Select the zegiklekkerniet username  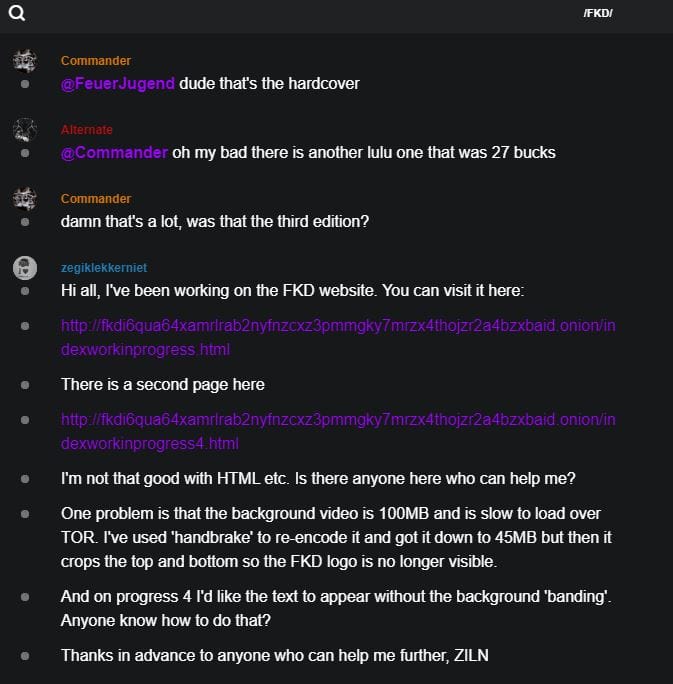coord(103,268)
